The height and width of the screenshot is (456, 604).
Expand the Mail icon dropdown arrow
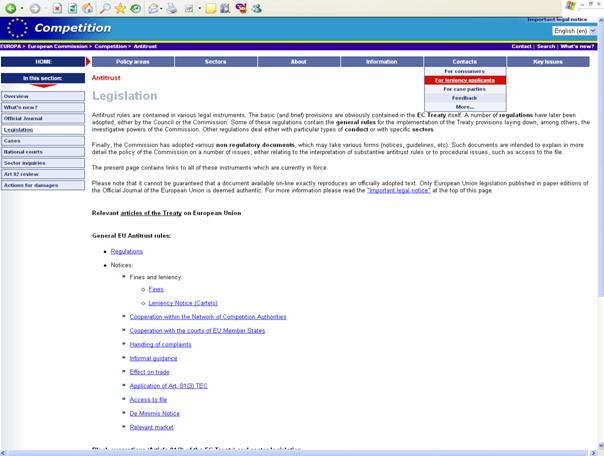(161, 8)
